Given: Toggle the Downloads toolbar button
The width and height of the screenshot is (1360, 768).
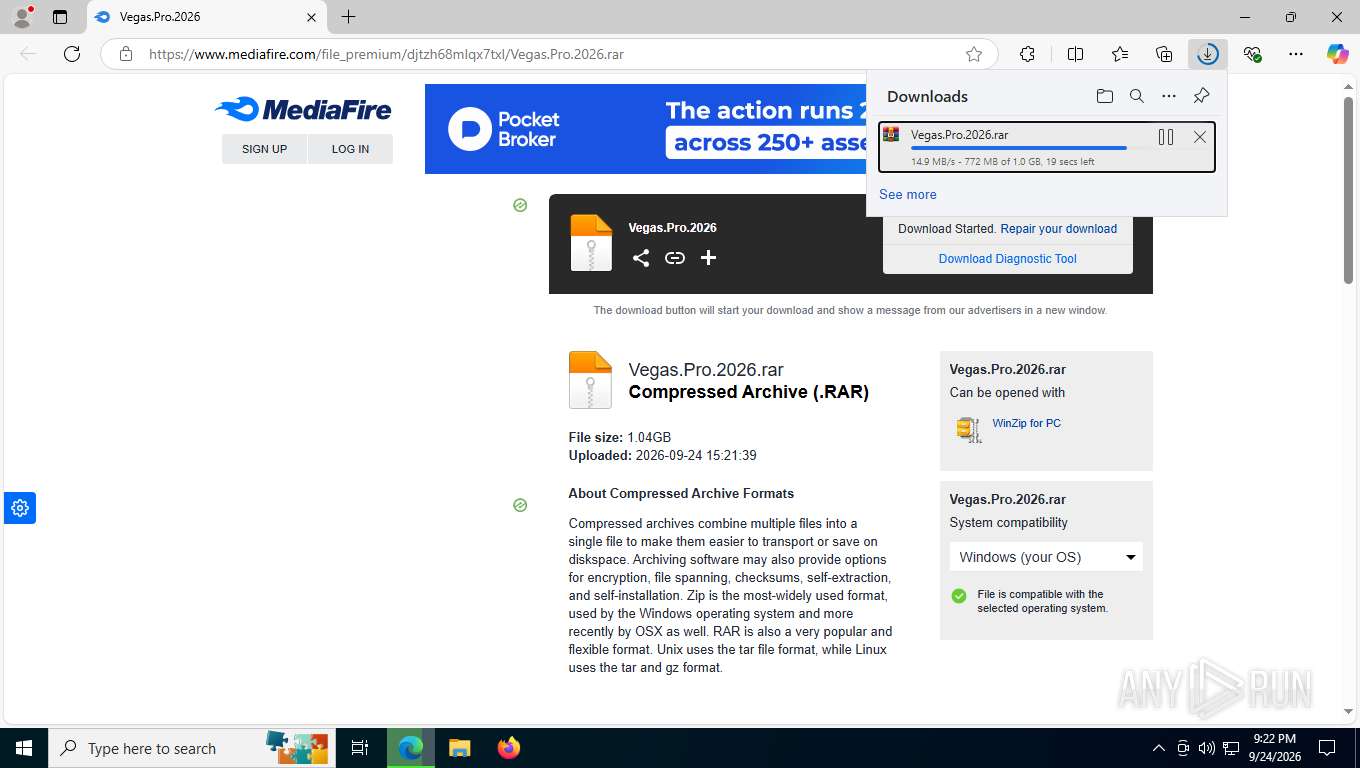Looking at the screenshot, I should click(1208, 54).
